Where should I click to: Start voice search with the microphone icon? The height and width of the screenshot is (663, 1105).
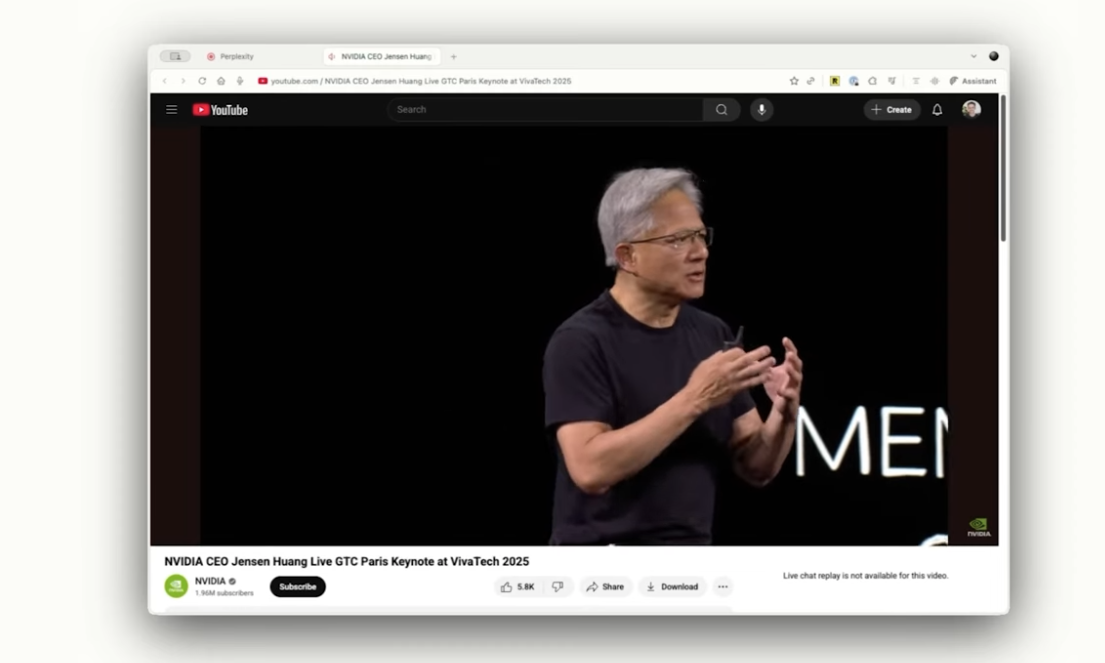761,110
